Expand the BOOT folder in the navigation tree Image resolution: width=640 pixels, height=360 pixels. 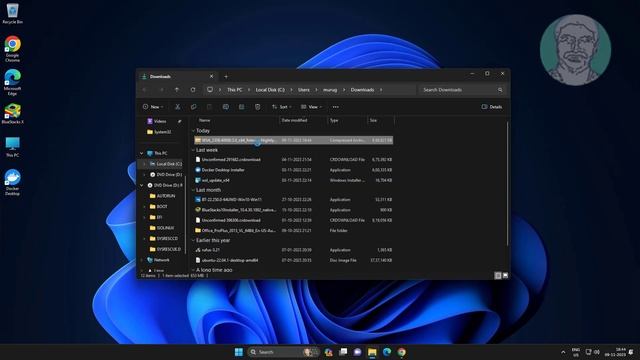(x=144, y=207)
